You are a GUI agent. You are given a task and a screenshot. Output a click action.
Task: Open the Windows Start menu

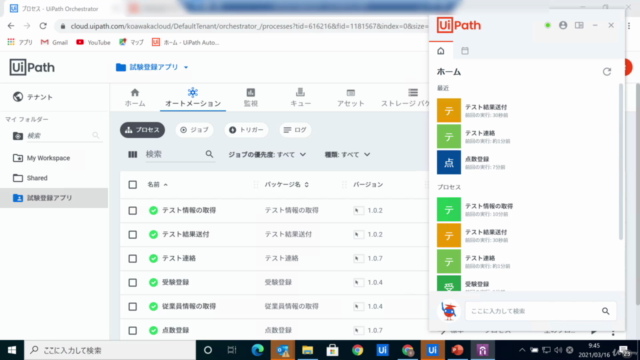(12, 350)
